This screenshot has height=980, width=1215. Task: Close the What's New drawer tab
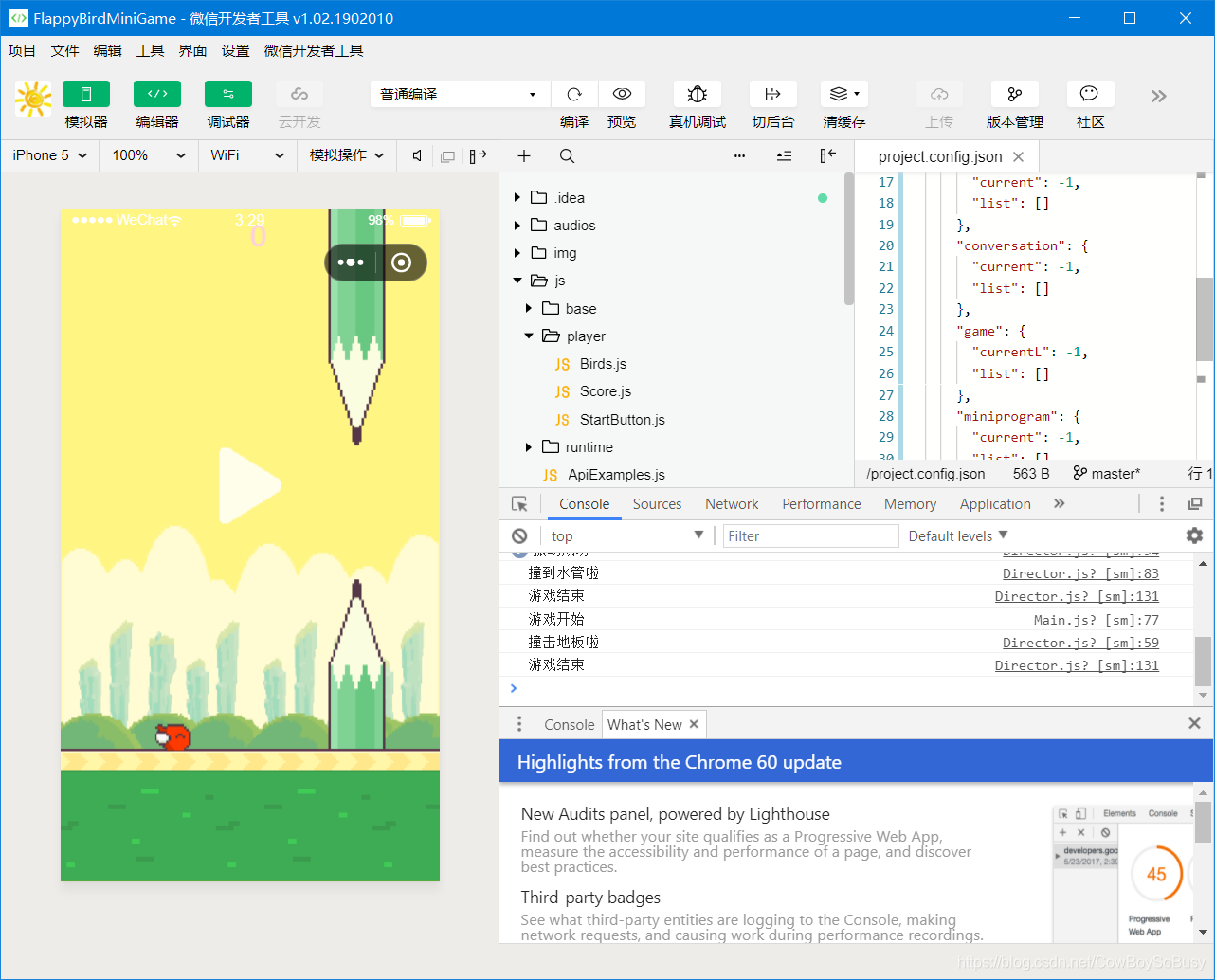tap(694, 724)
